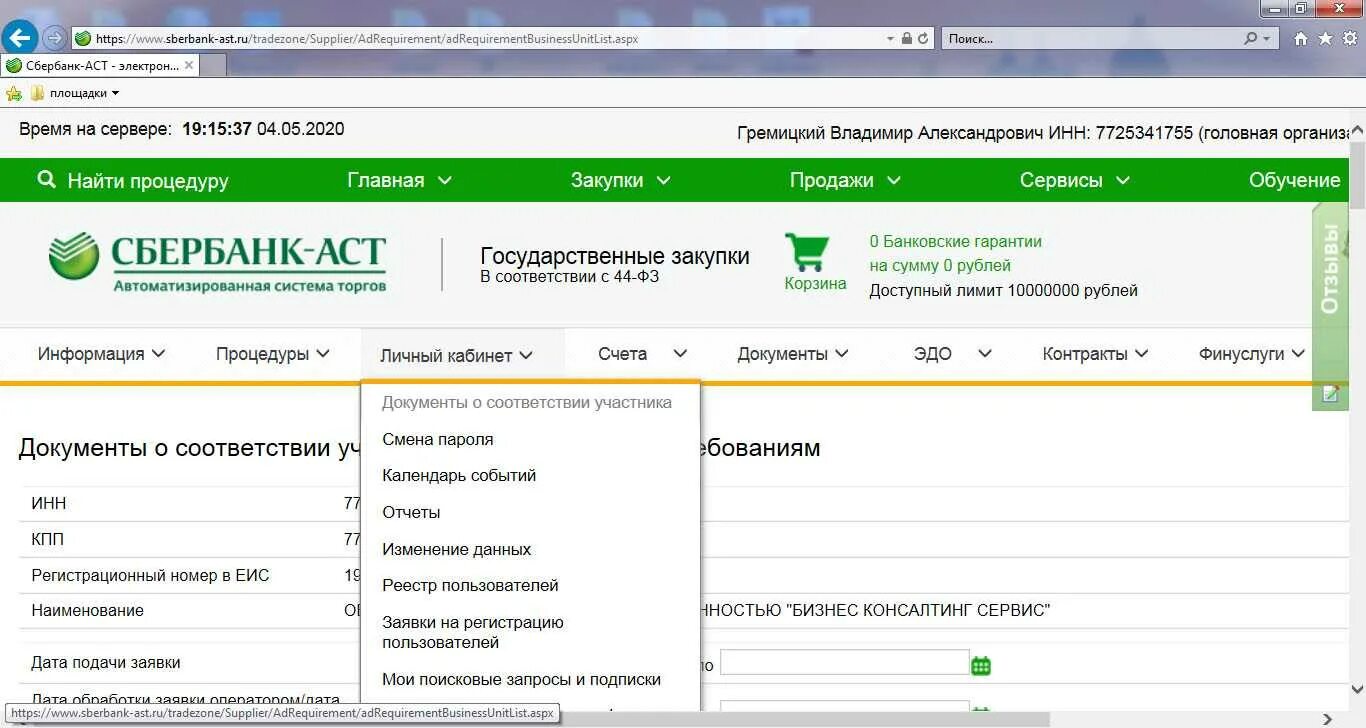The height and width of the screenshot is (728, 1366).
Task: Click 0 Банковские гарантии link
Action: tap(955, 241)
